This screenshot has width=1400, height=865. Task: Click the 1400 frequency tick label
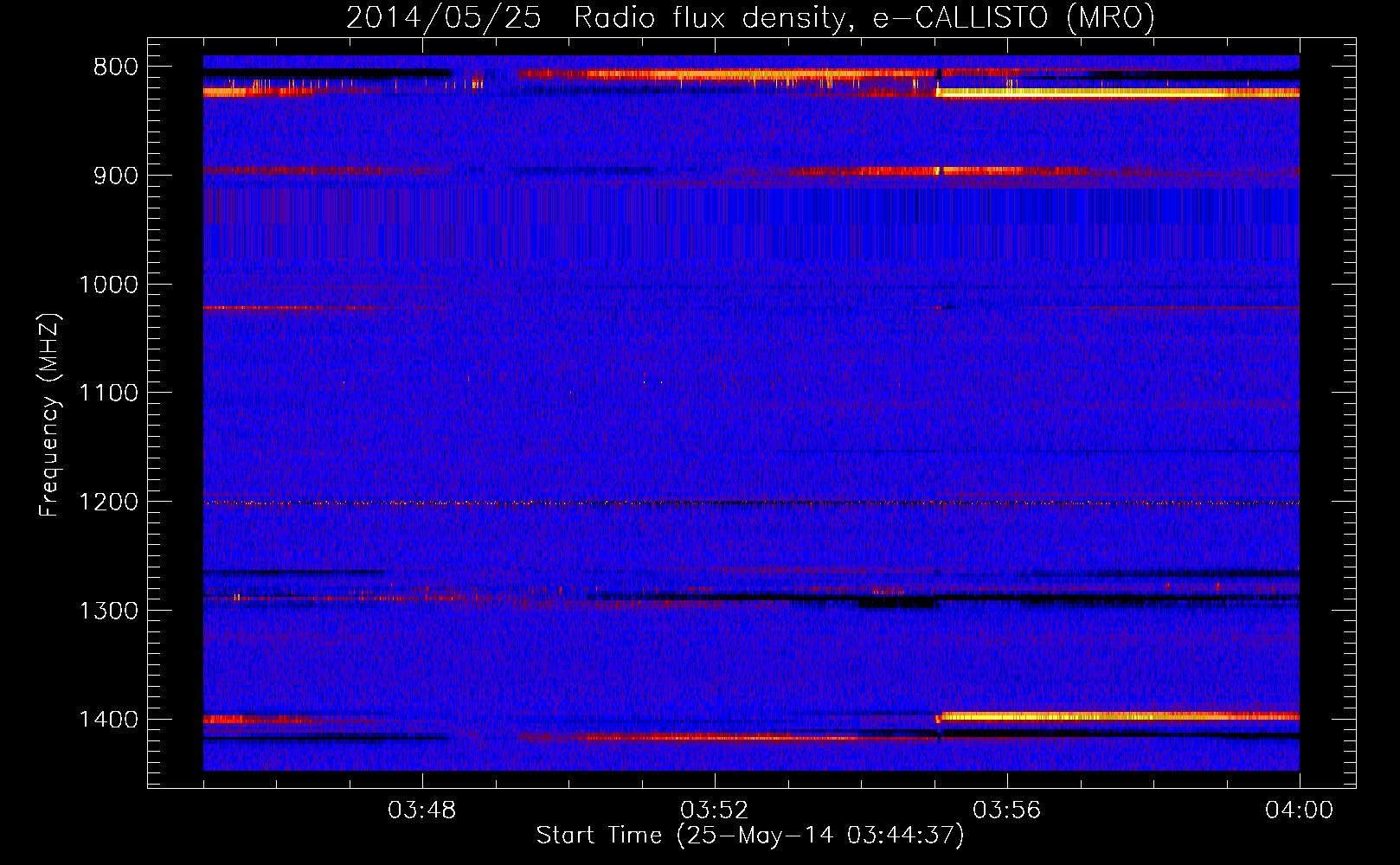[x=108, y=720]
